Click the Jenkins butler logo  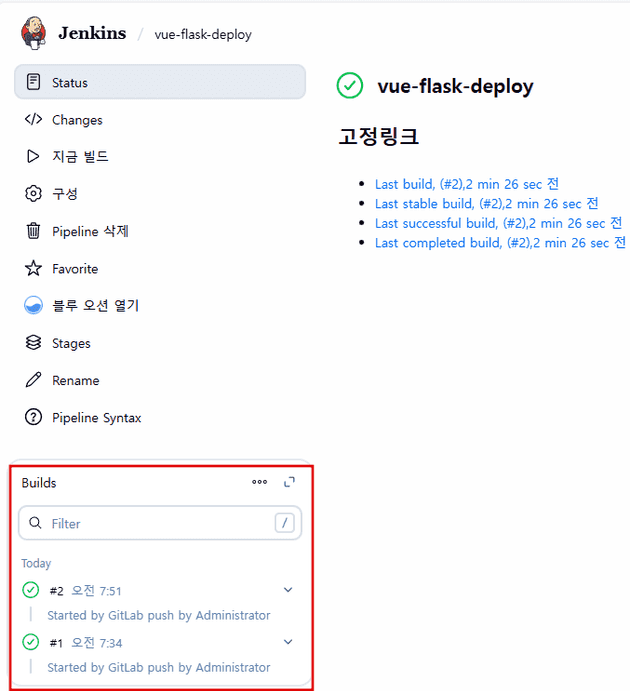(x=33, y=33)
